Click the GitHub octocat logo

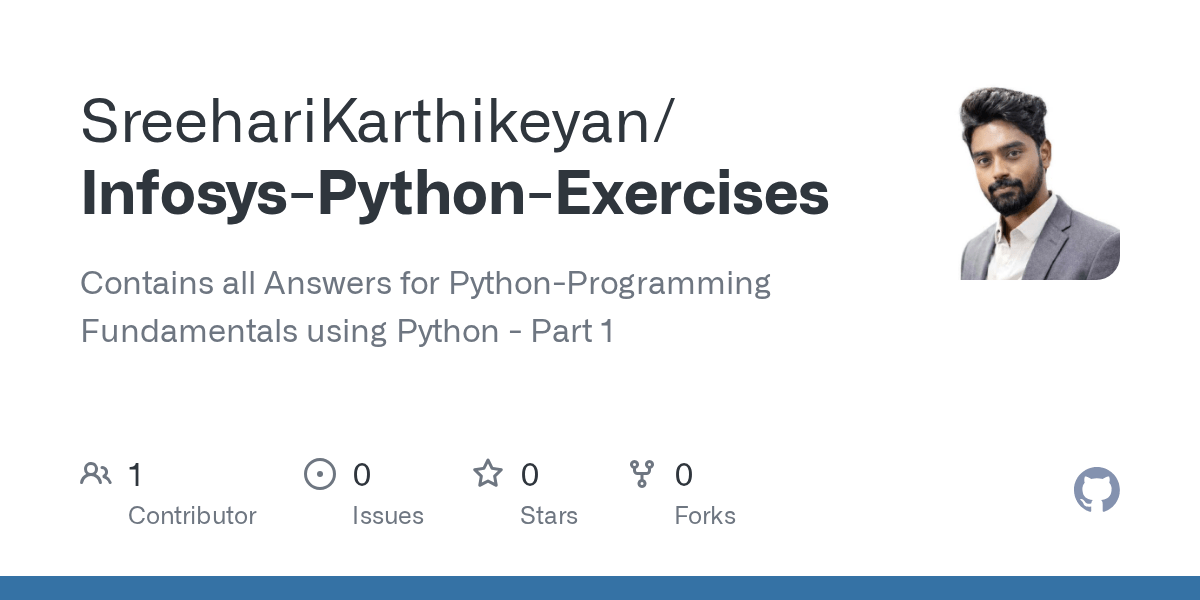pyautogui.click(x=1096, y=491)
